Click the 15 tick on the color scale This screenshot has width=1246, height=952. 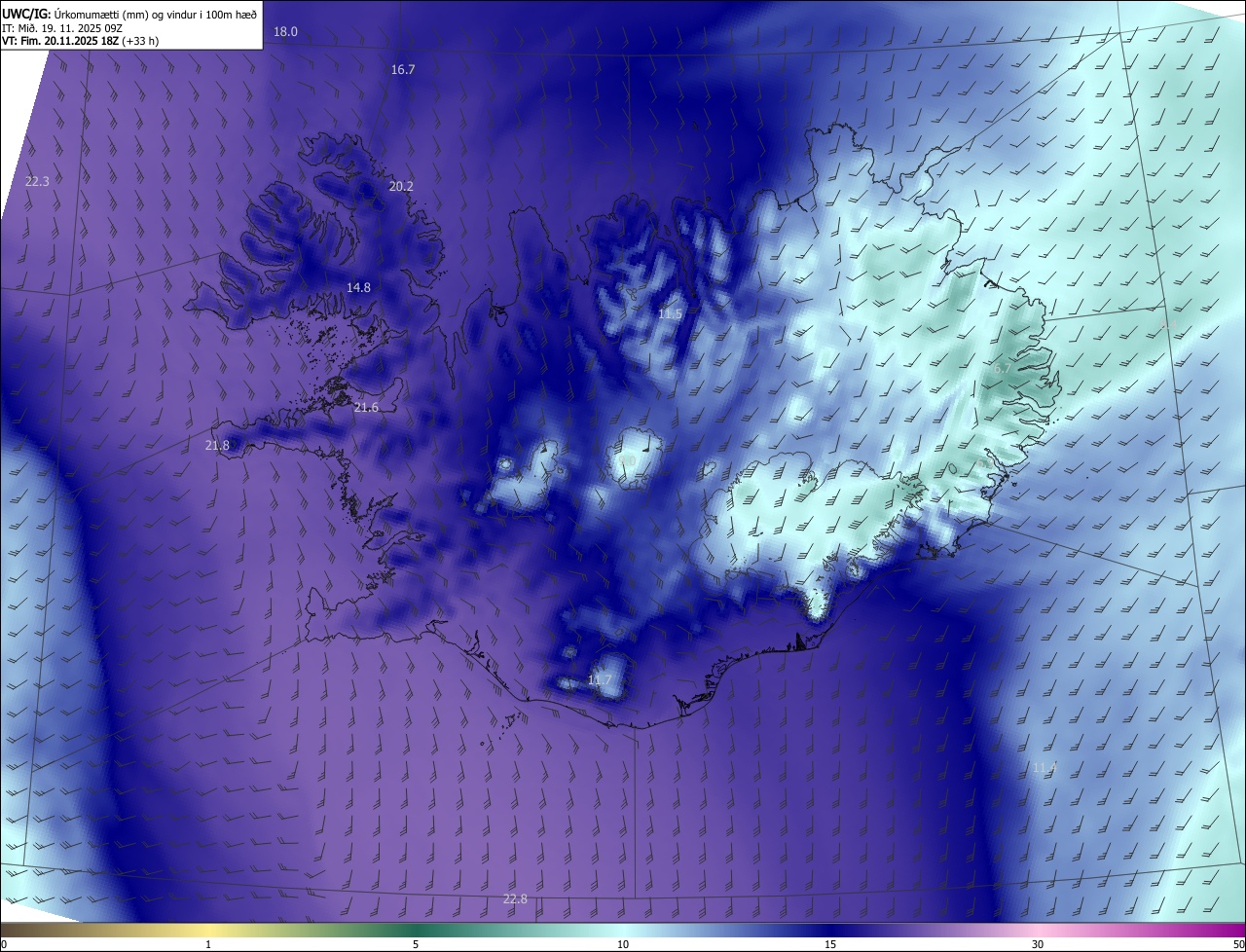point(830,944)
